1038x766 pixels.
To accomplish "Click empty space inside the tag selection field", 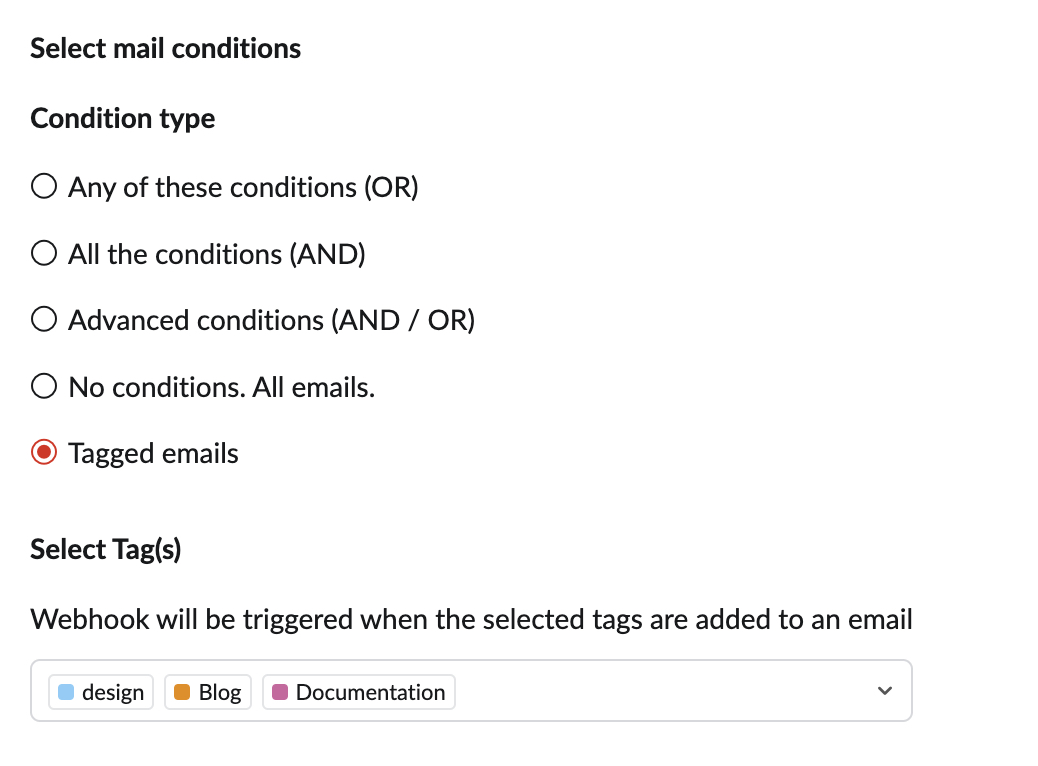I will (662, 691).
